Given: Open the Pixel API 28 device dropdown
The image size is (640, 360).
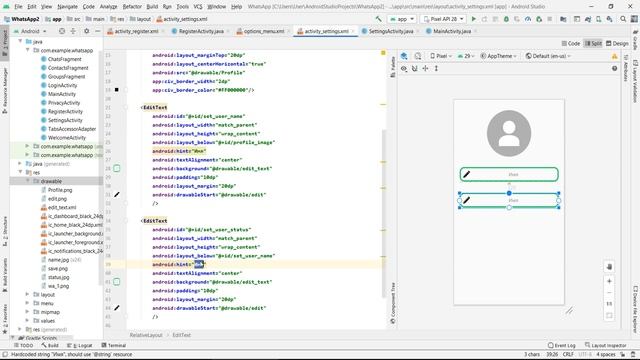Looking at the screenshot, I should point(443,19).
